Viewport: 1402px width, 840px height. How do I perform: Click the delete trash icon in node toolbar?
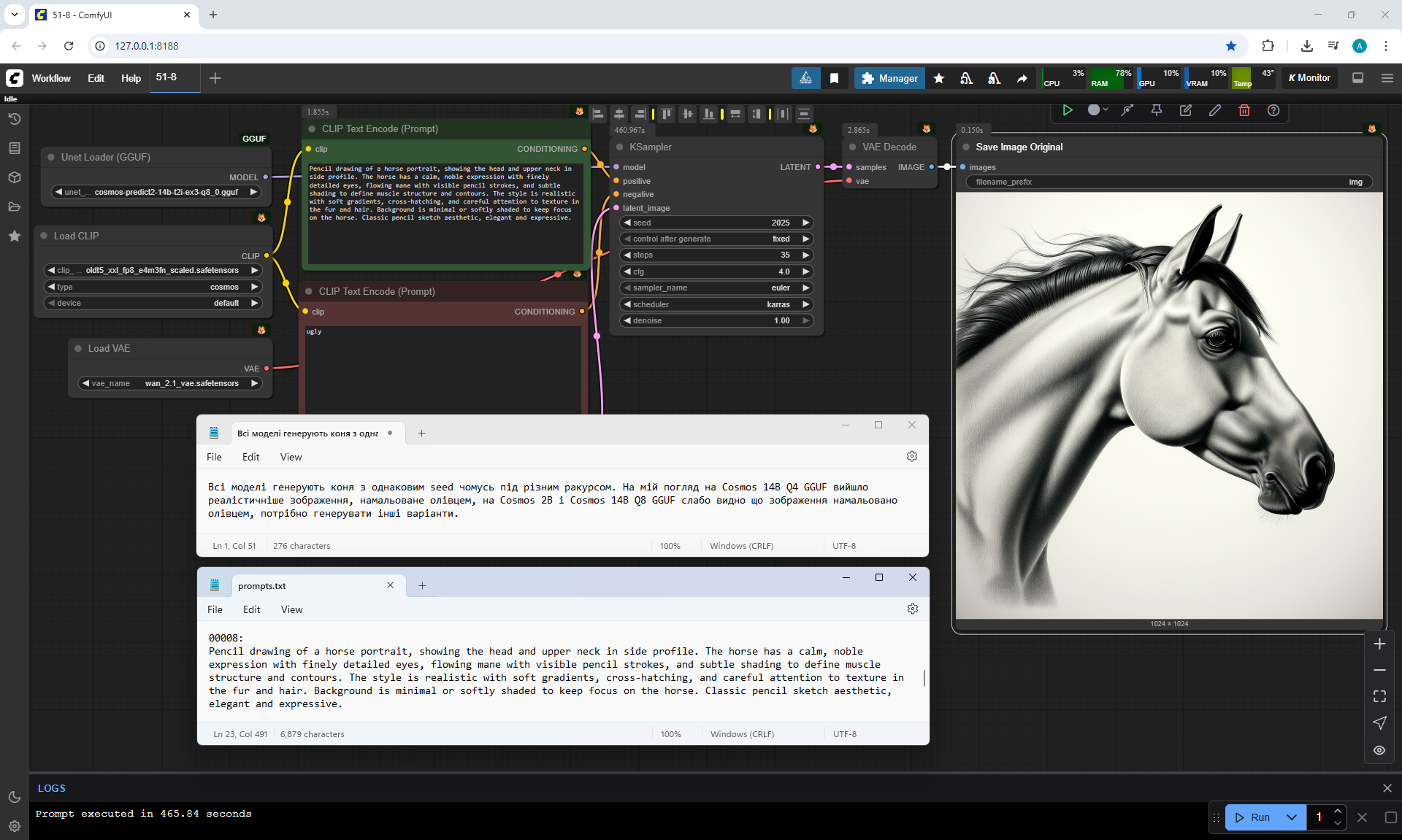pyautogui.click(x=1244, y=110)
